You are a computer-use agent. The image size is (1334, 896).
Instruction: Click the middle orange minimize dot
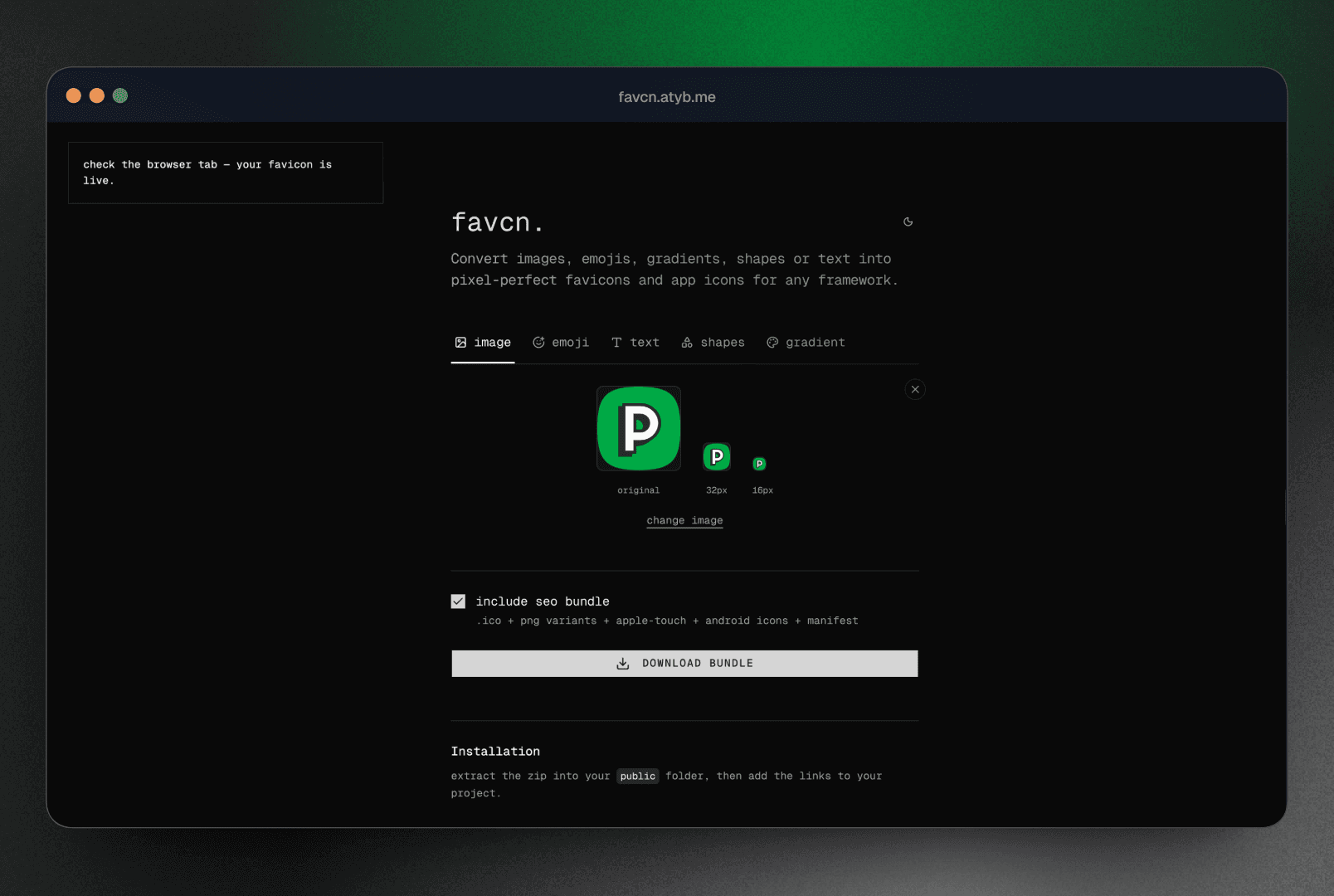[x=97, y=95]
